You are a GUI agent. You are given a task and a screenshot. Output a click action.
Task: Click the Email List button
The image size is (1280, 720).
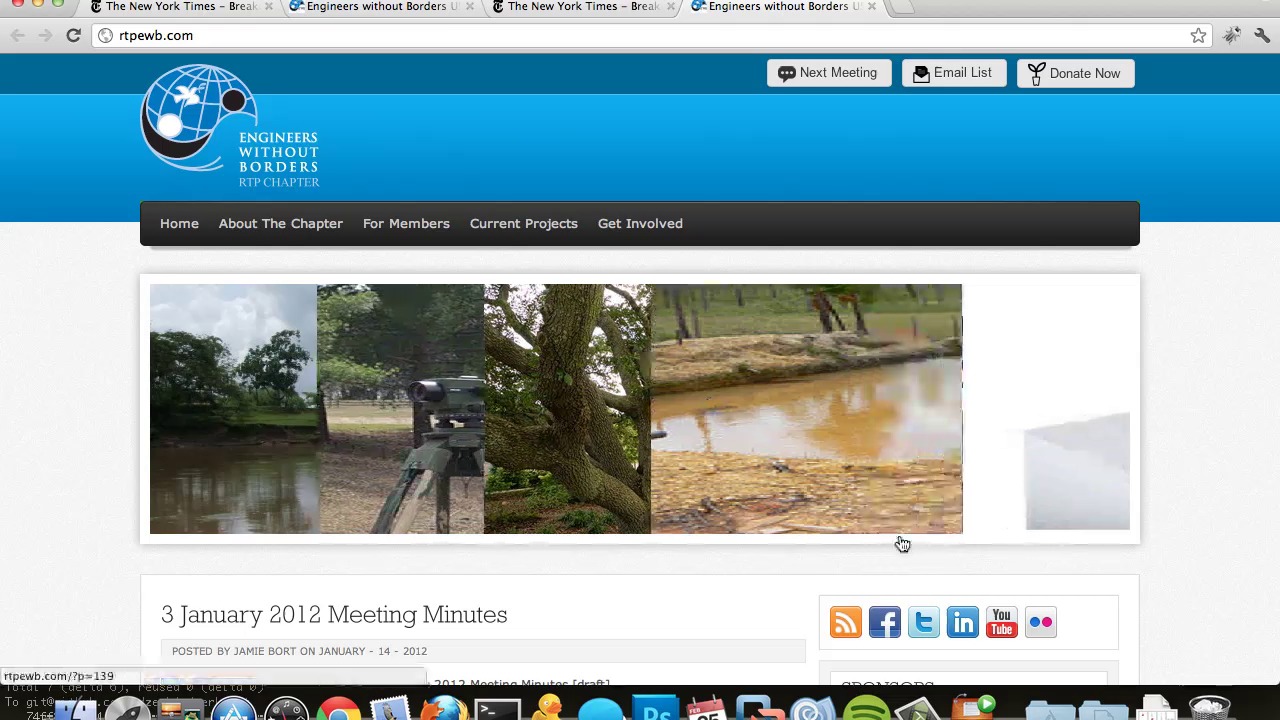[954, 73]
